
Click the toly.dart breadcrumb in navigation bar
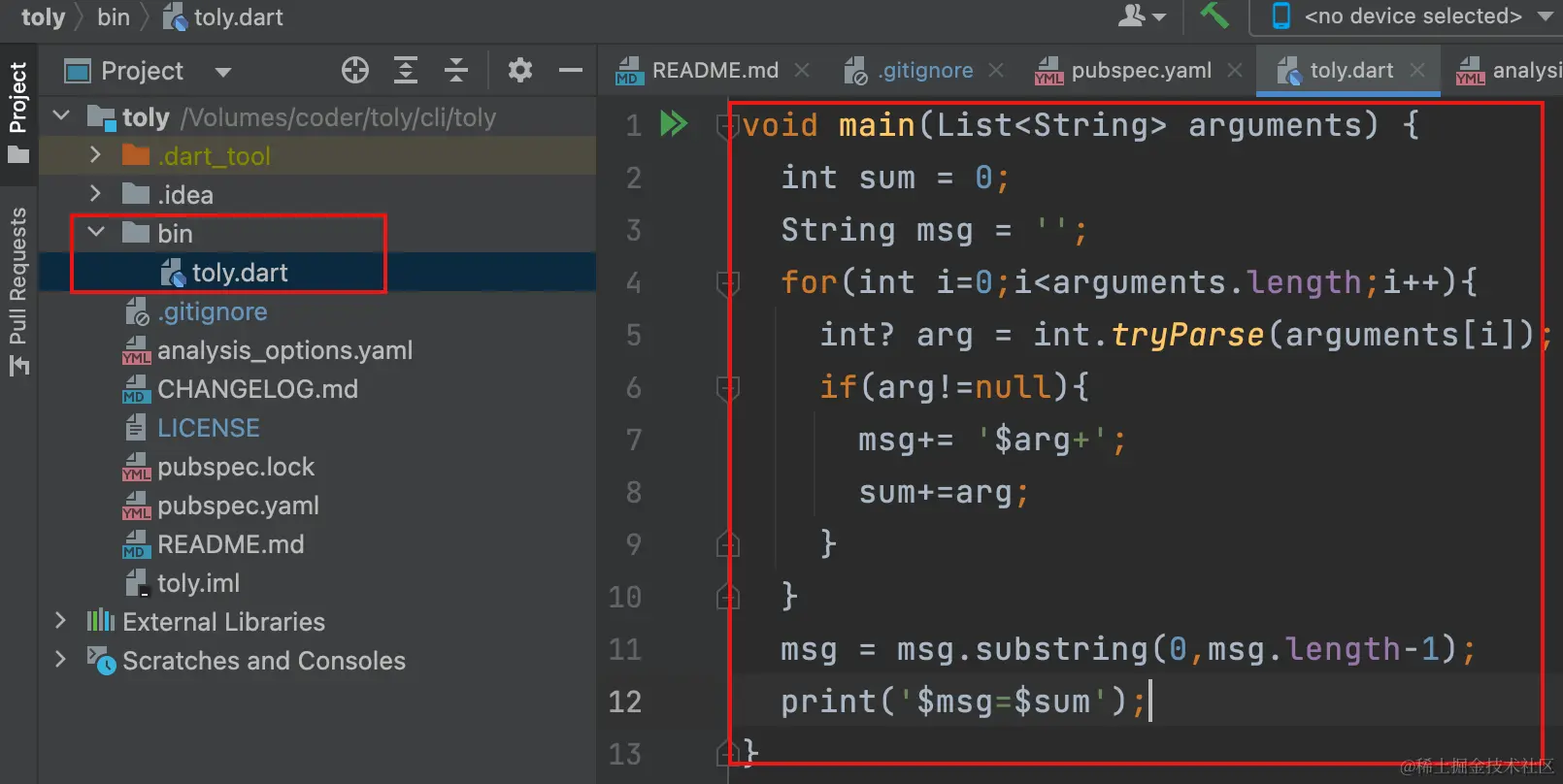tap(224, 16)
